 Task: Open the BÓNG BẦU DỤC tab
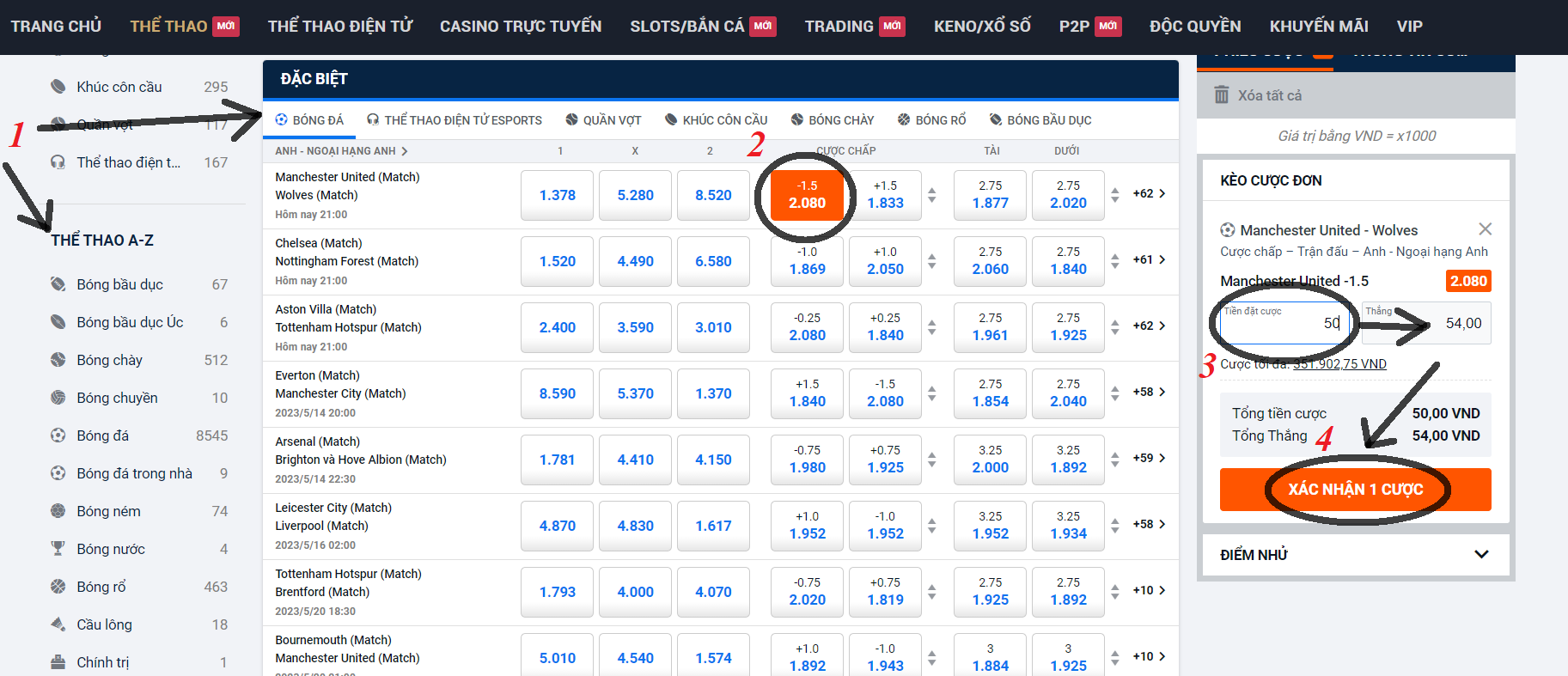point(1040,120)
